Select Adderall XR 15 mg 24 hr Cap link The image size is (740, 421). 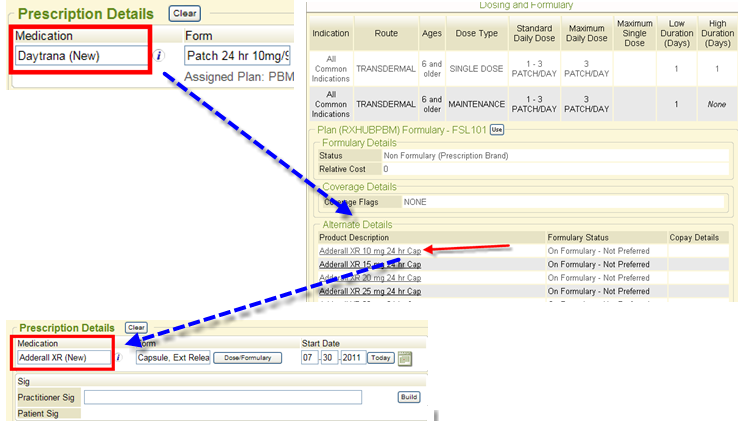(370, 264)
